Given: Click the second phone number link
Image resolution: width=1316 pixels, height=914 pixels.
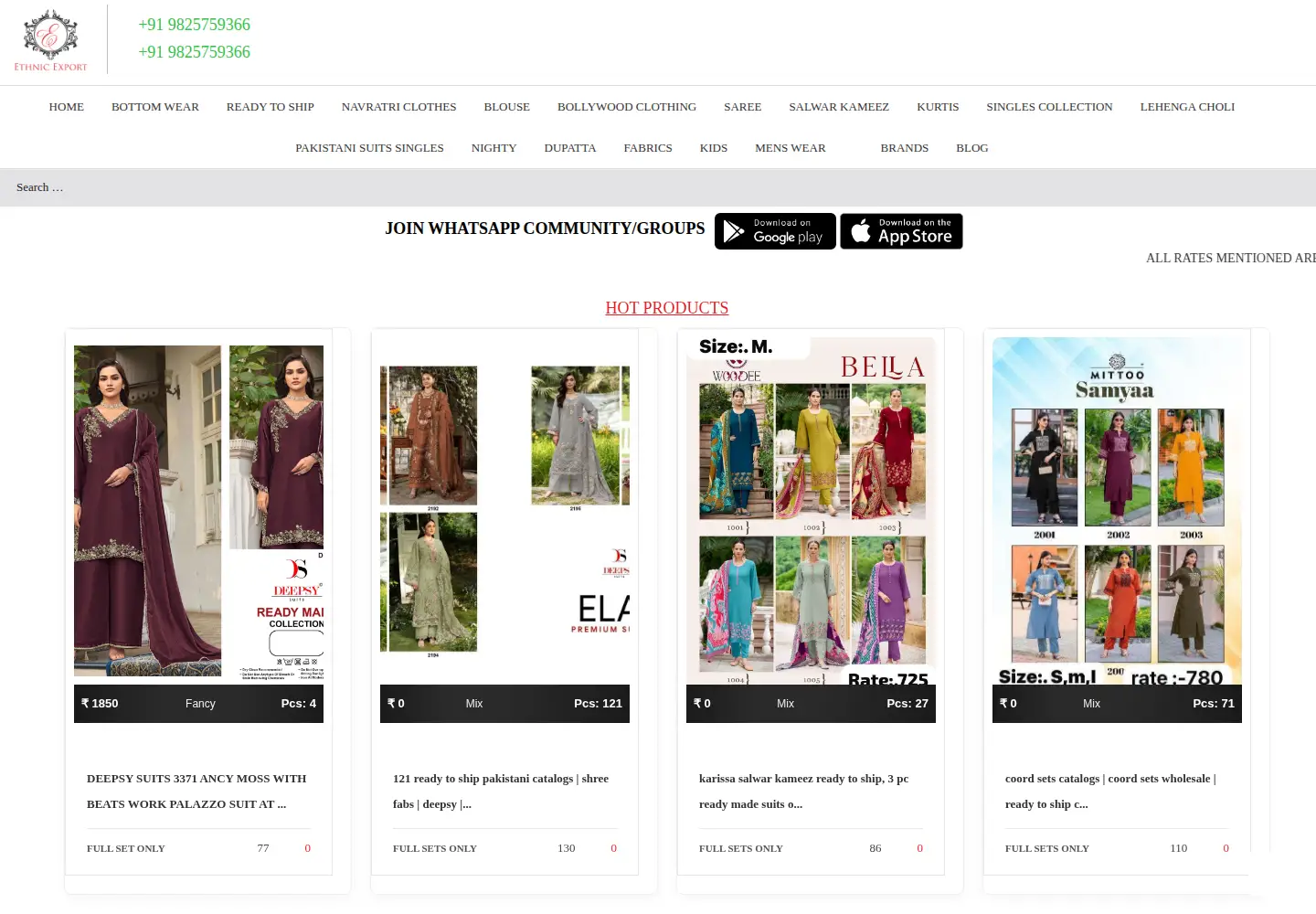Looking at the screenshot, I should 195,52.
